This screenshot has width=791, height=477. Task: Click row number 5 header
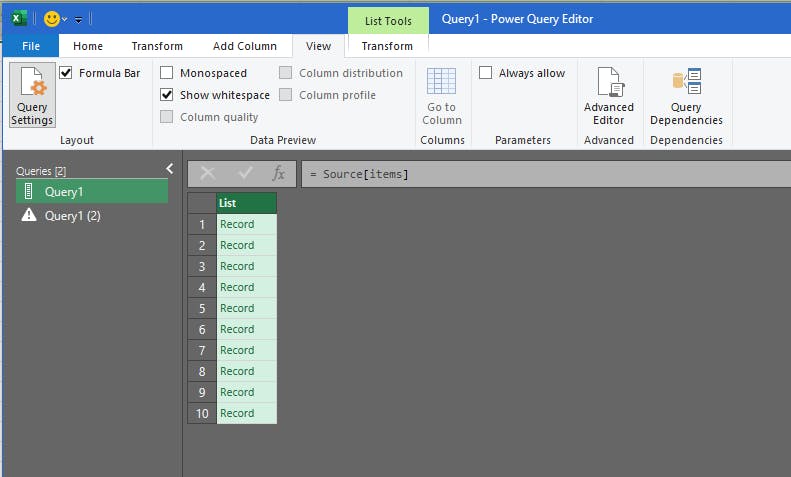(x=202, y=309)
